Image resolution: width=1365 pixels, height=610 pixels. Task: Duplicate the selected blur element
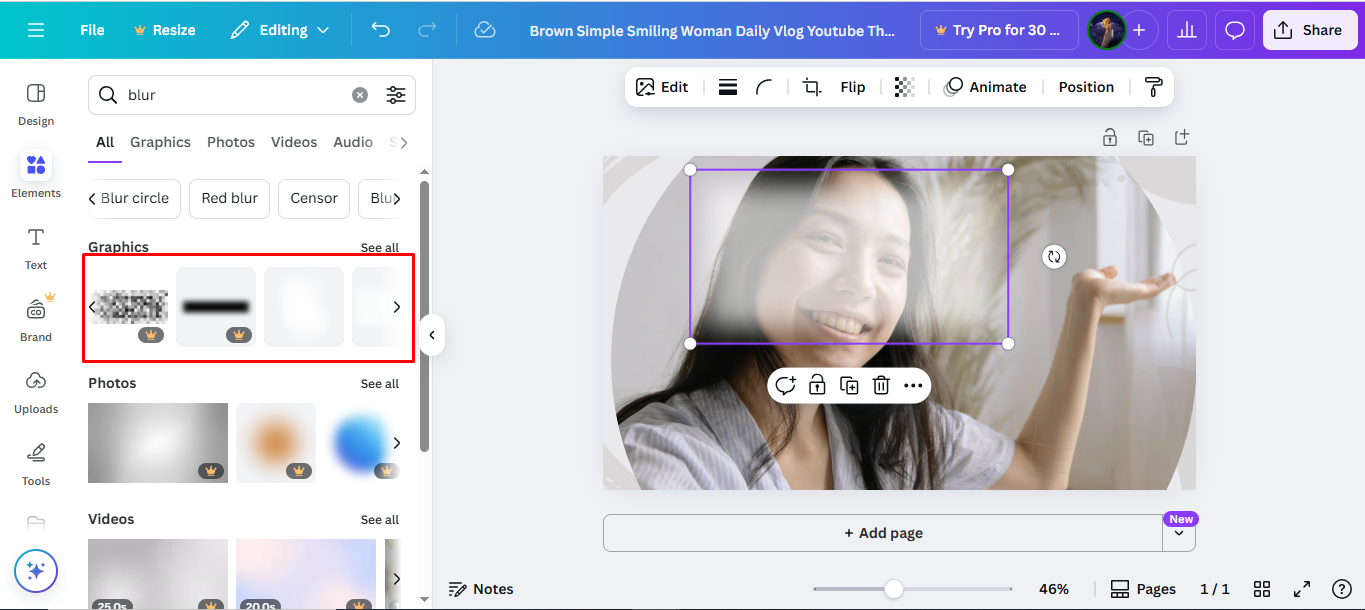pos(848,385)
